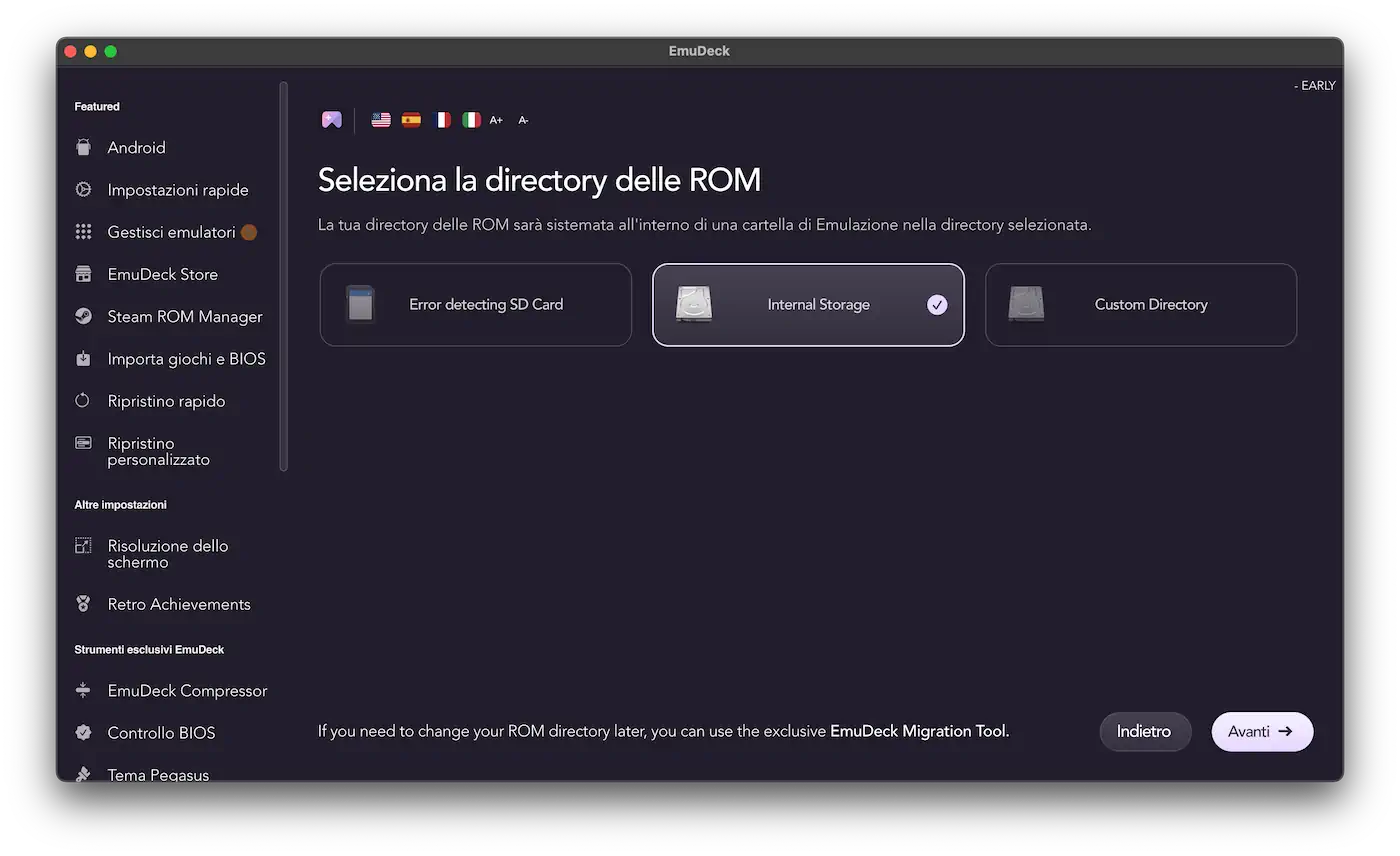Viewport: 1400px width, 856px height.
Task: Switch language with the Spanish flag
Action: [x=411, y=120]
